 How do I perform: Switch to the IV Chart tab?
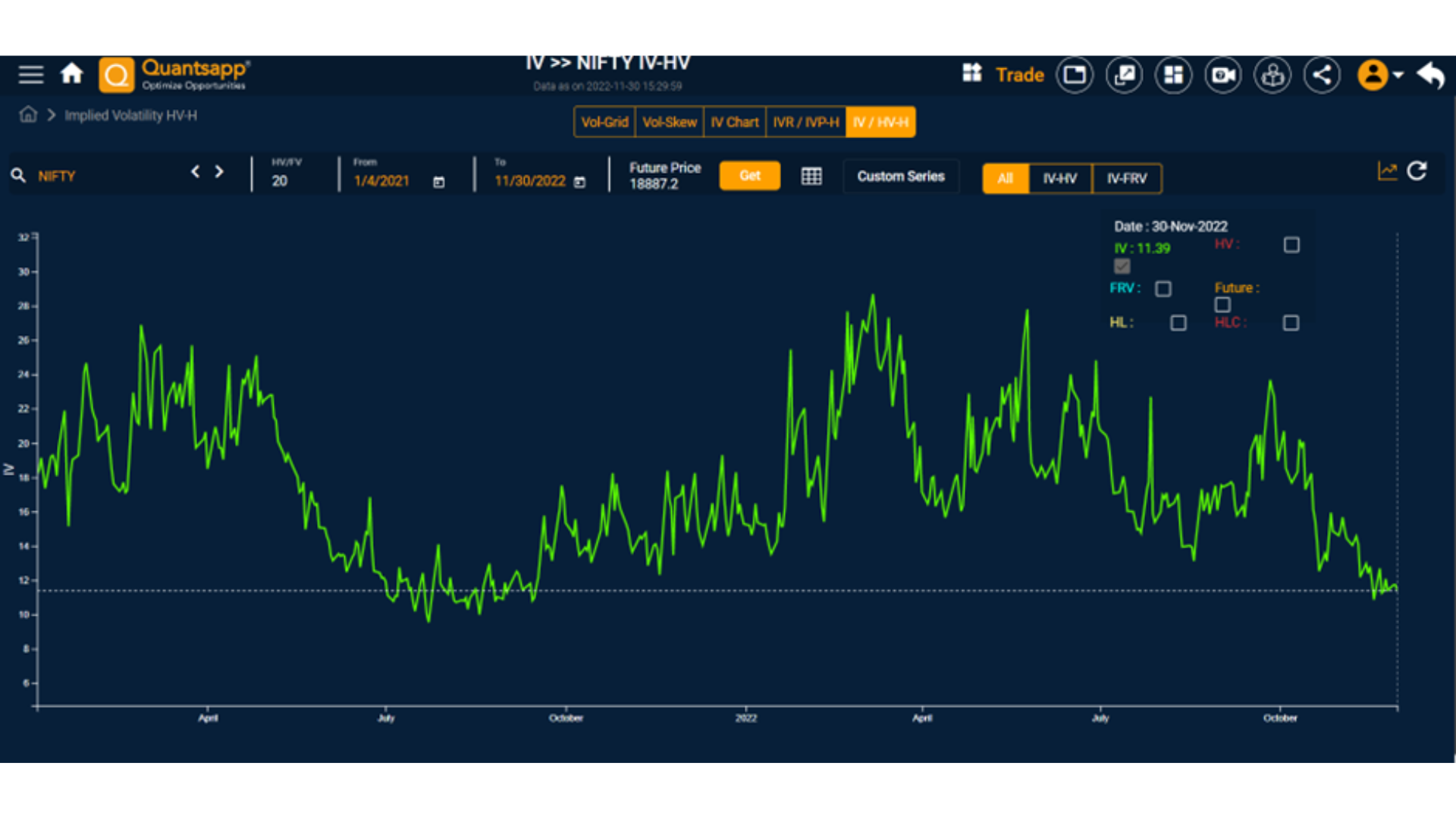(734, 122)
